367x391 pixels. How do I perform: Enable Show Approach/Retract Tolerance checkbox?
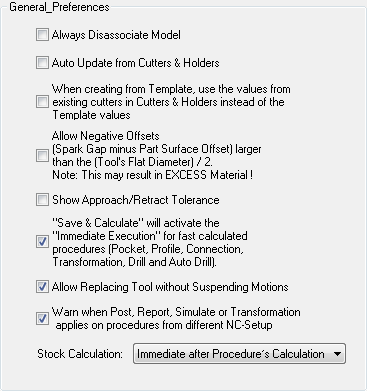click(42, 200)
